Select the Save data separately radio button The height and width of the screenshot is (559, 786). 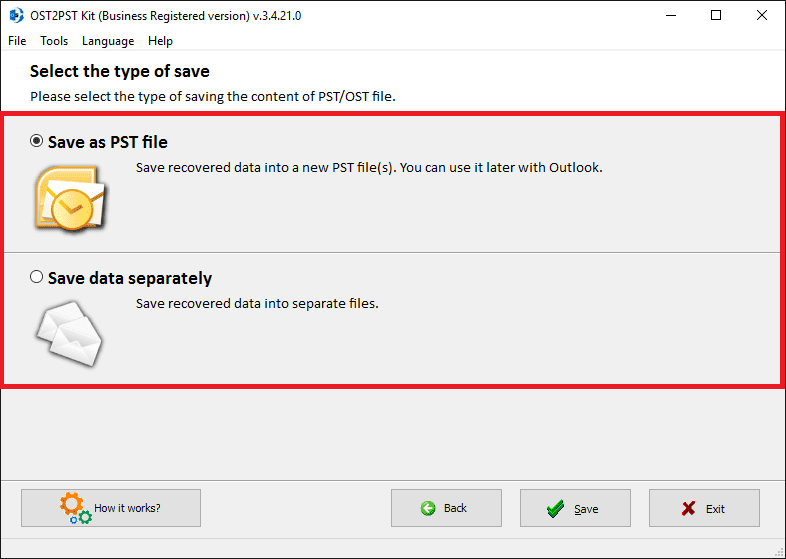click(36, 277)
